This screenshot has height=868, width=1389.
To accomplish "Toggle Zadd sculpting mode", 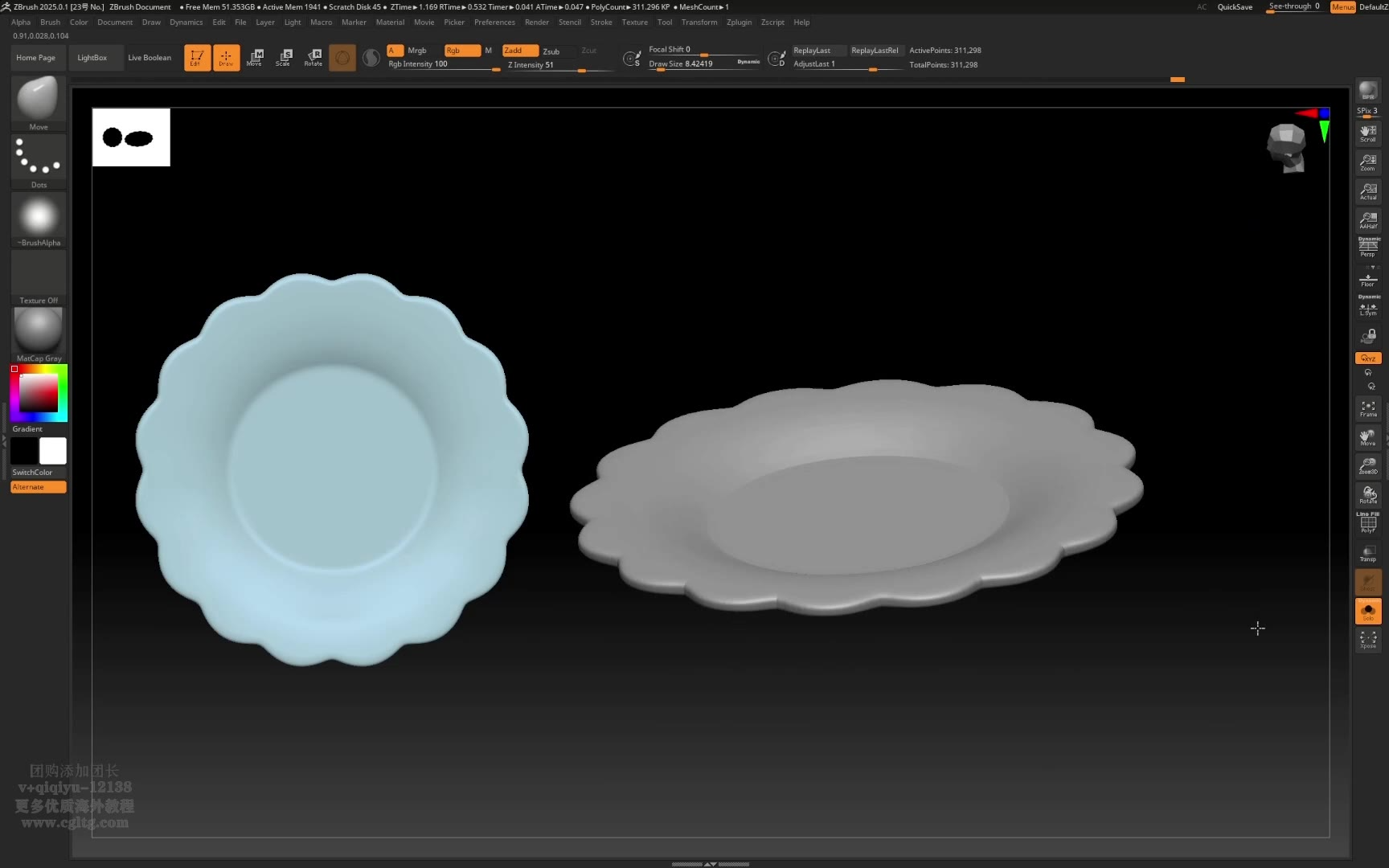I will (x=519, y=51).
